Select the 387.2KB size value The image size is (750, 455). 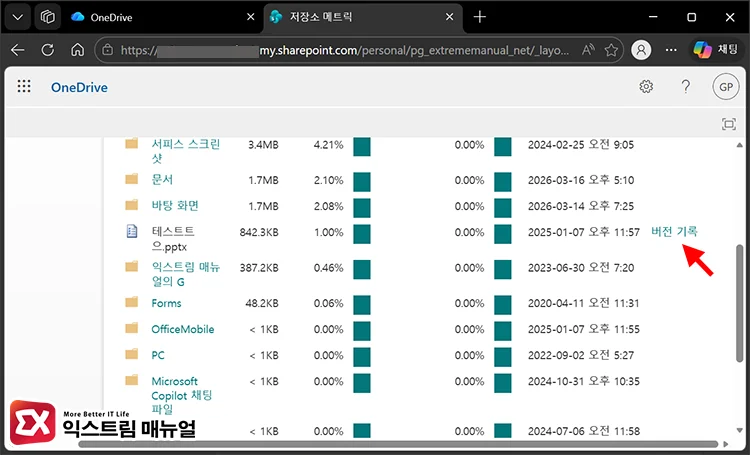tap(259, 268)
